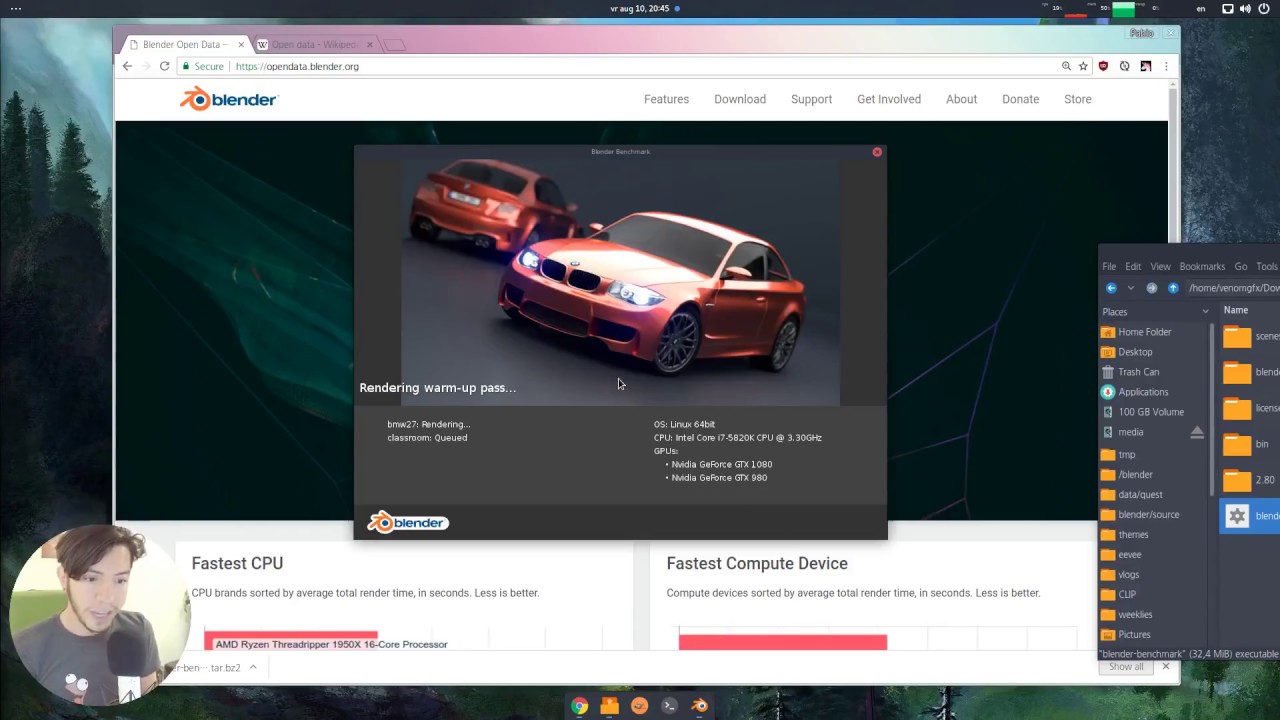Click the Blender logo on website header

pos(229,98)
